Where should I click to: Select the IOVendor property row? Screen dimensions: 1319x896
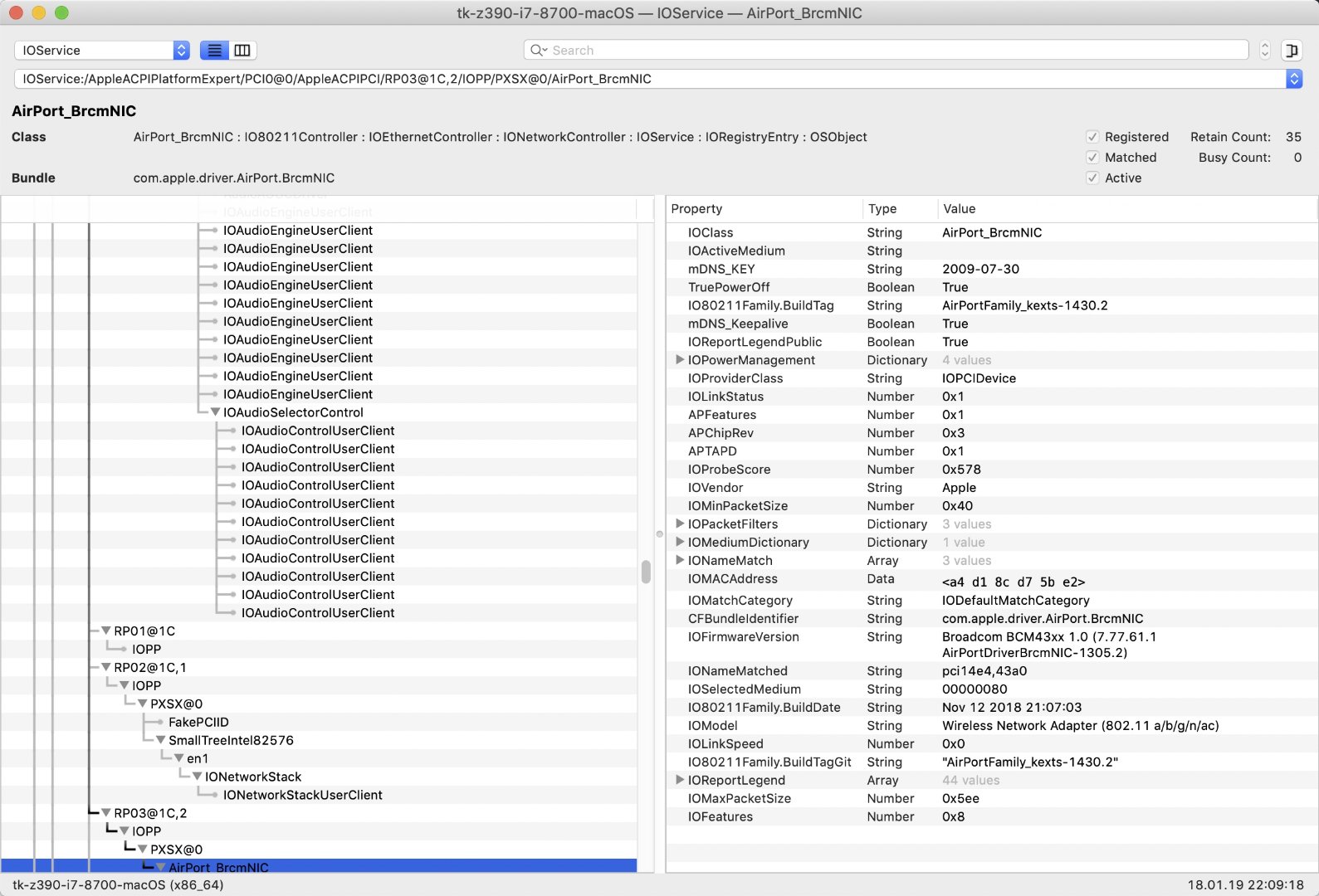[x=992, y=488]
